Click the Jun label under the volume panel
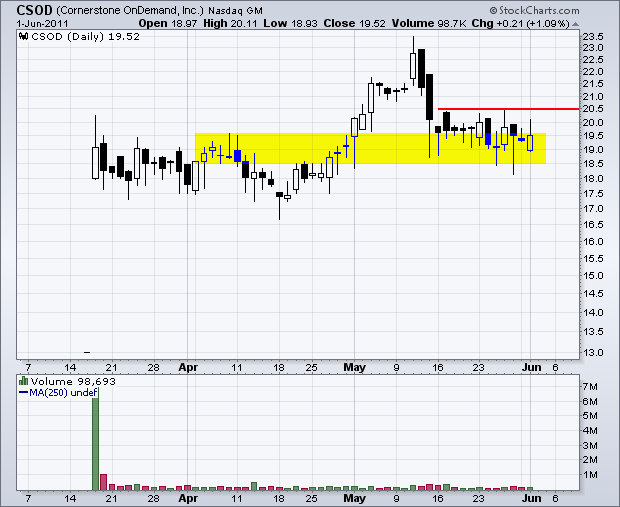Screen dimensions: 620x507 tap(531, 498)
